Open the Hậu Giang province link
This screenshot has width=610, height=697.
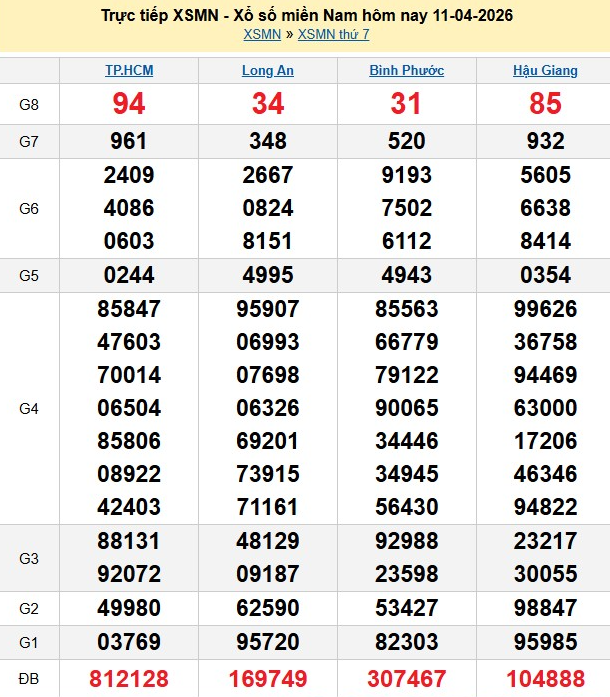click(545, 71)
